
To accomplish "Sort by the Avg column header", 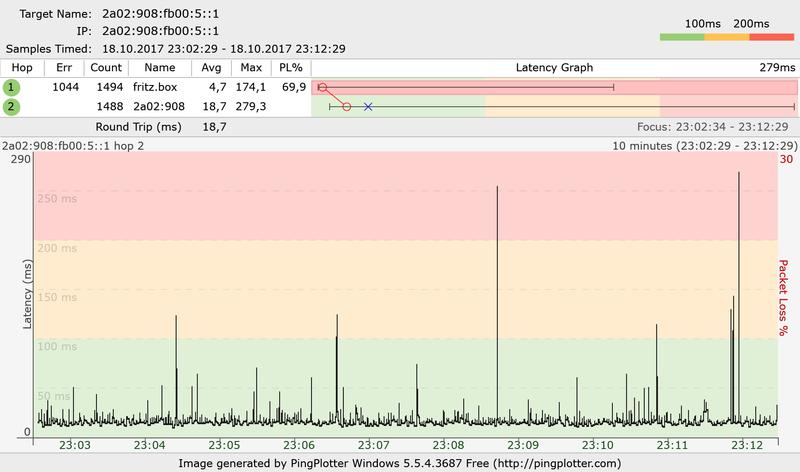I will (210, 68).
